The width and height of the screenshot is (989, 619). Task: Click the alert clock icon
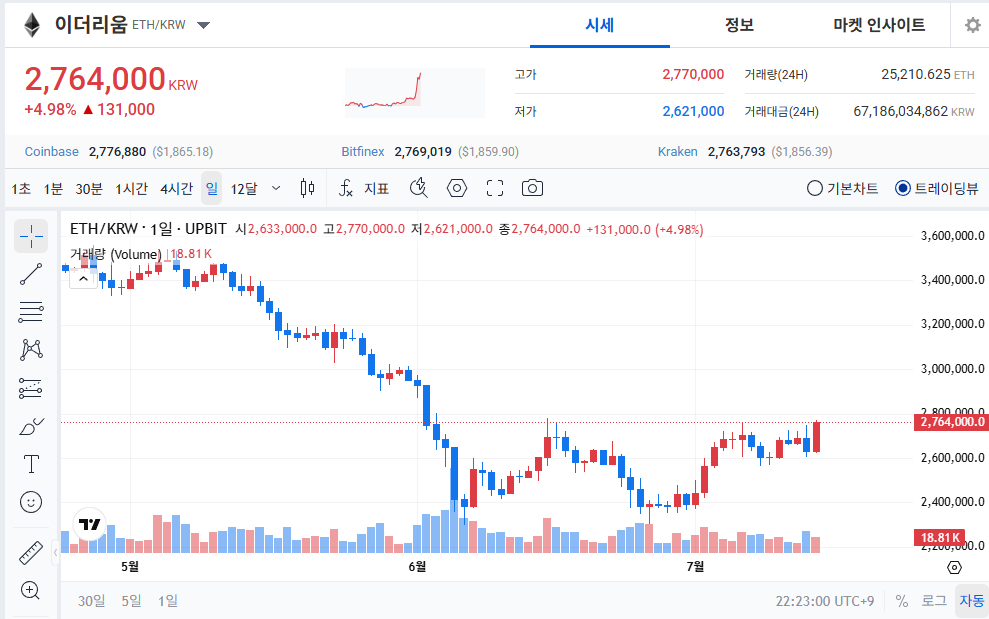click(419, 188)
